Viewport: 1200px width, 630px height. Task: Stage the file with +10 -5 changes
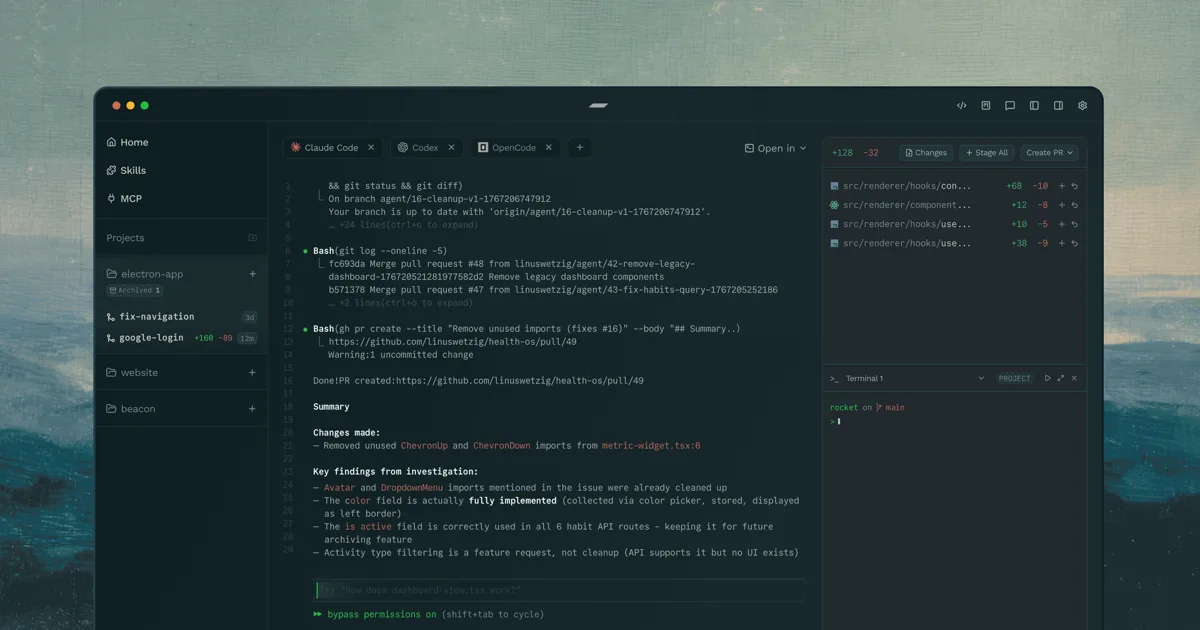[1061, 224]
